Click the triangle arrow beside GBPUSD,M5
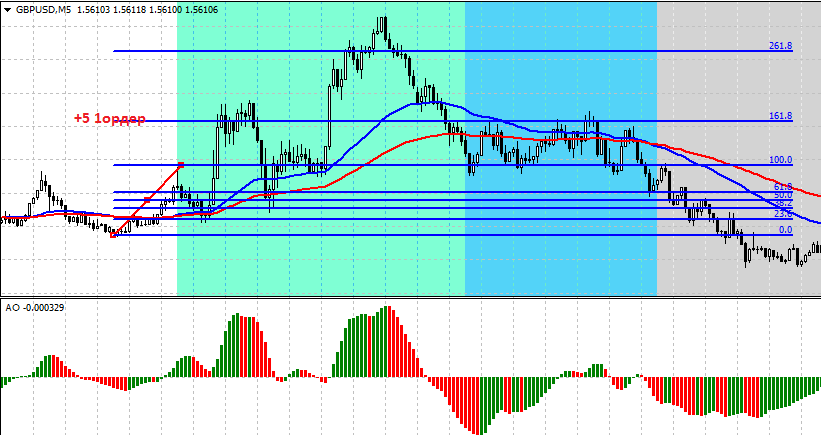The image size is (821, 435). tap(7, 10)
